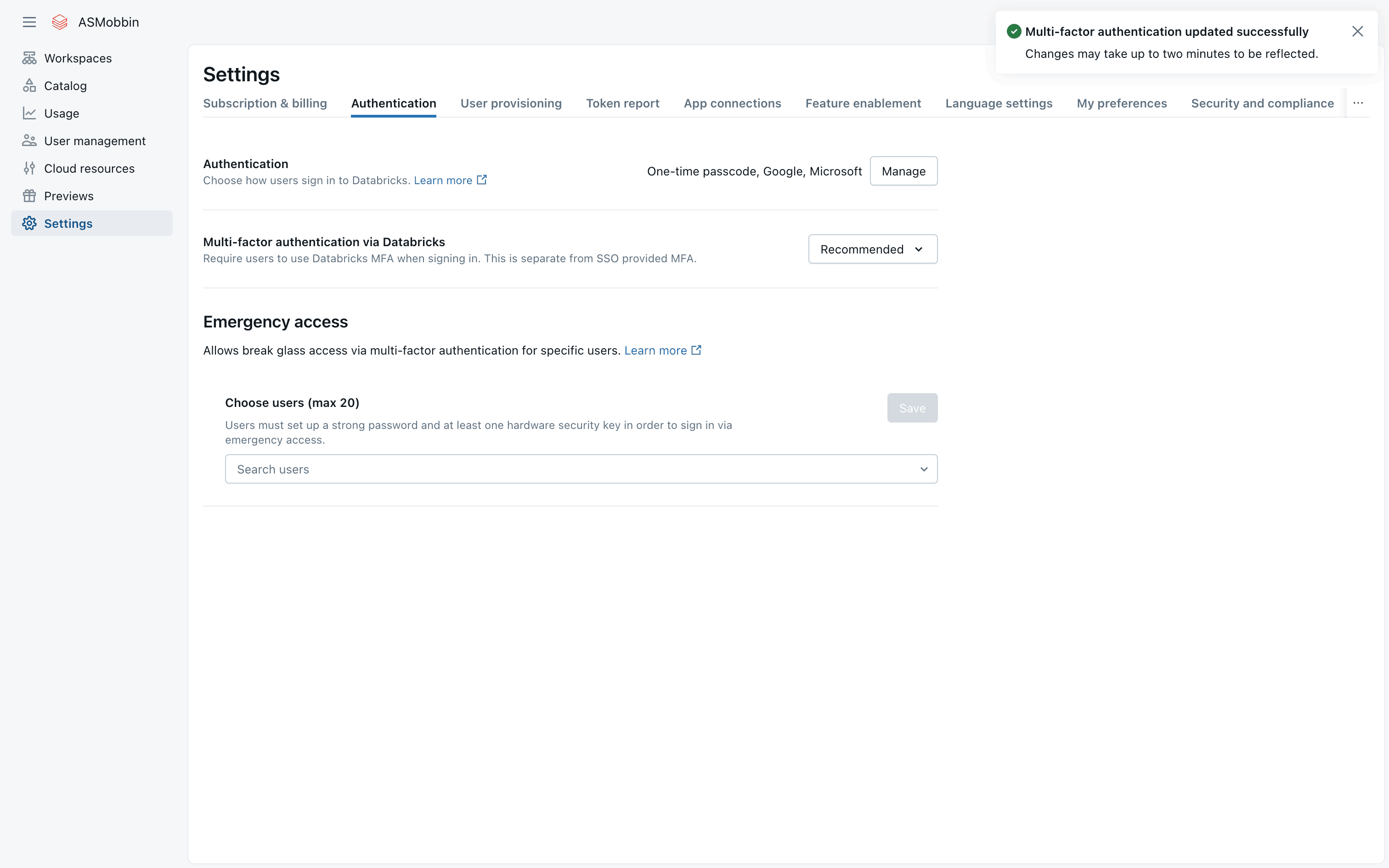
Task: Click the Databricks logo icon
Action: tap(60, 22)
